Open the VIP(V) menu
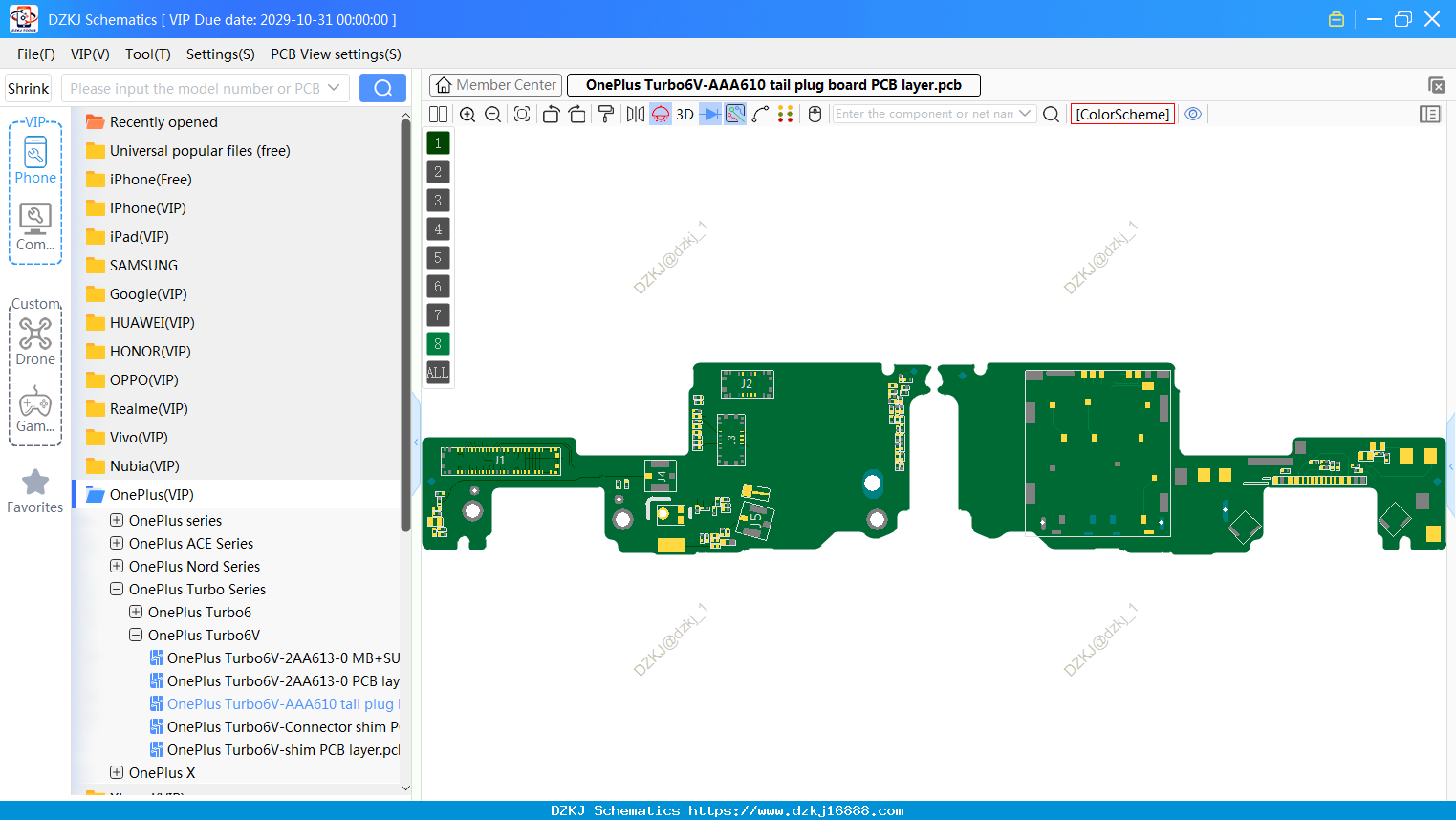The height and width of the screenshot is (820, 1456). (x=90, y=54)
